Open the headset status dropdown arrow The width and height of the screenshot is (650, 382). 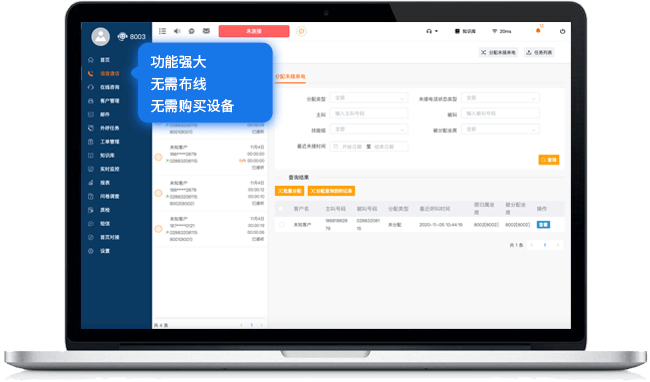coord(436,31)
